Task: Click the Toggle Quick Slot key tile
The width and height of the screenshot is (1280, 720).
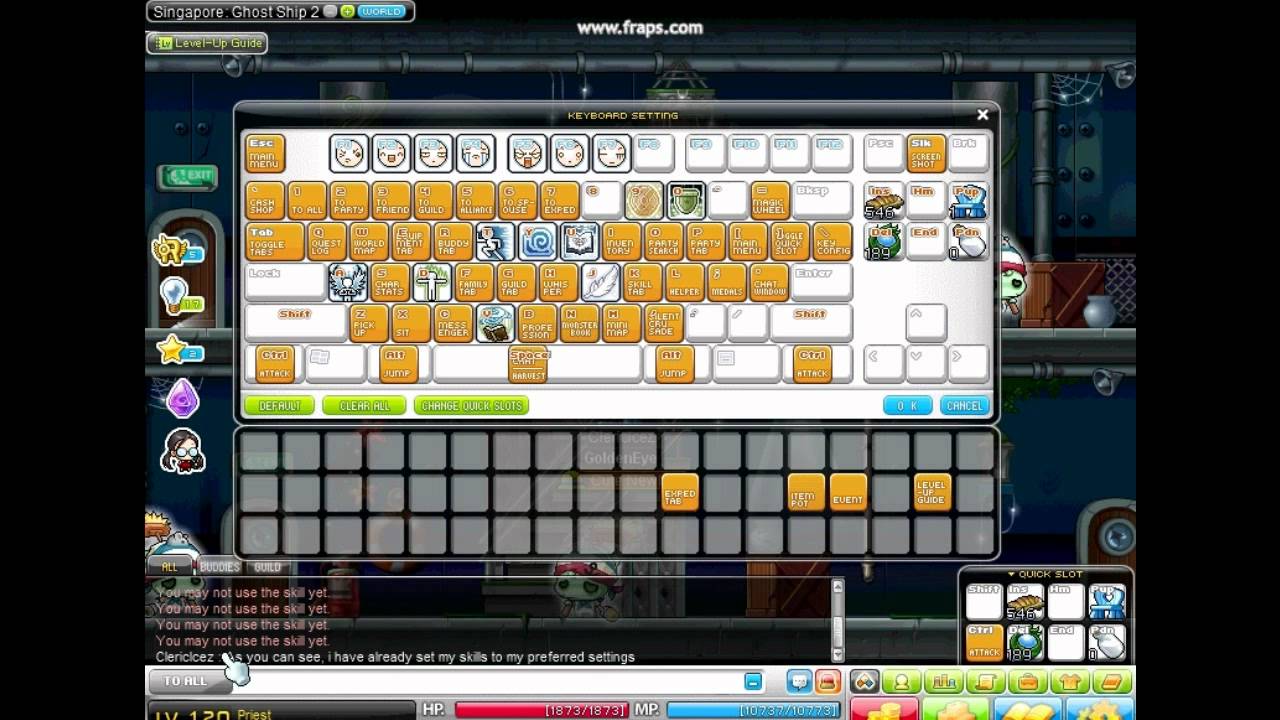Action: point(789,241)
